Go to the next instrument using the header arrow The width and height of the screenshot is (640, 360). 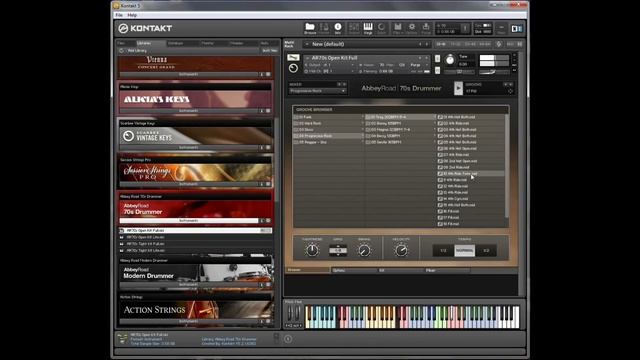[427, 58]
